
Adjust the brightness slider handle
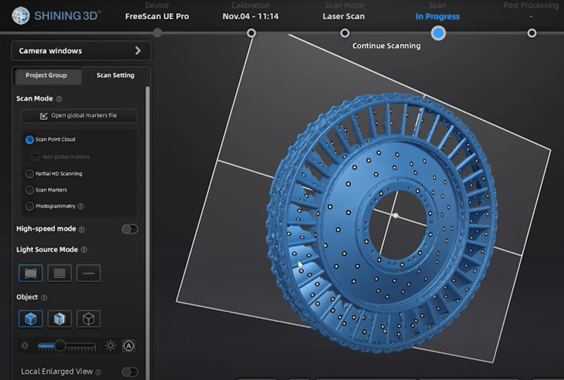[x=60, y=345]
